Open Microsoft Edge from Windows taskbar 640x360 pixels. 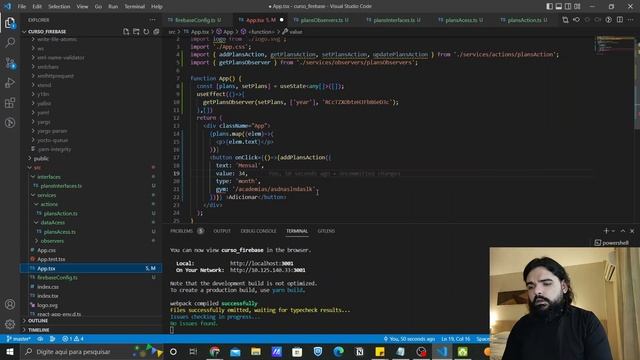(338, 351)
